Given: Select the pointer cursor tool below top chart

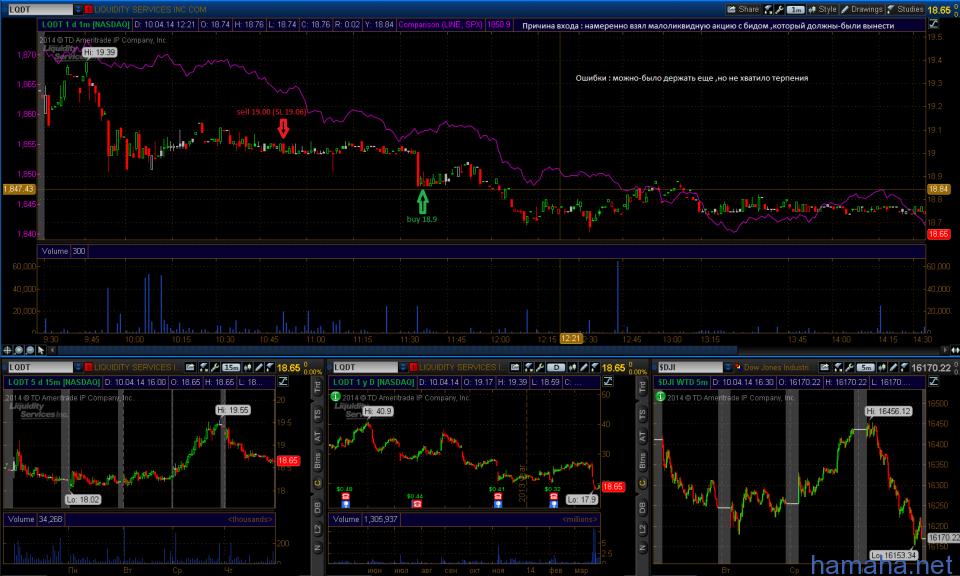Looking at the screenshot, I should pos(41,350).
